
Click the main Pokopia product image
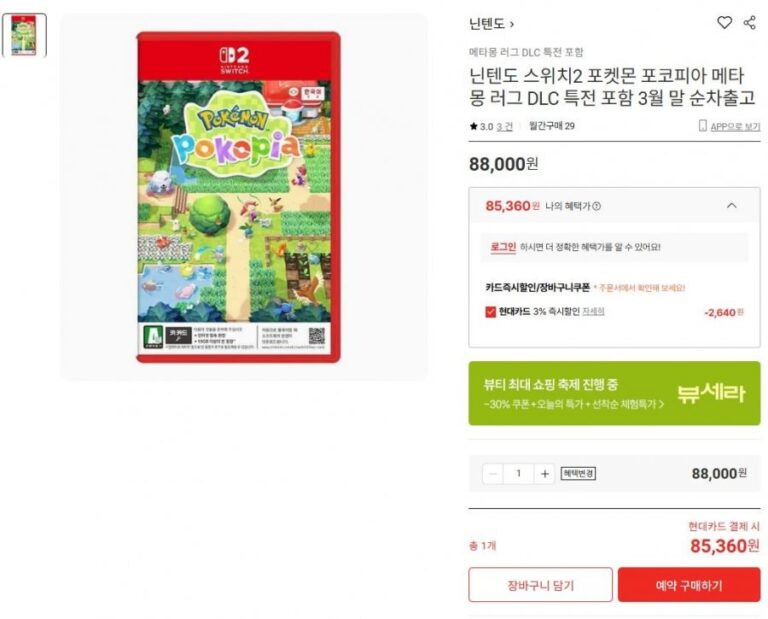coord(239,197)
